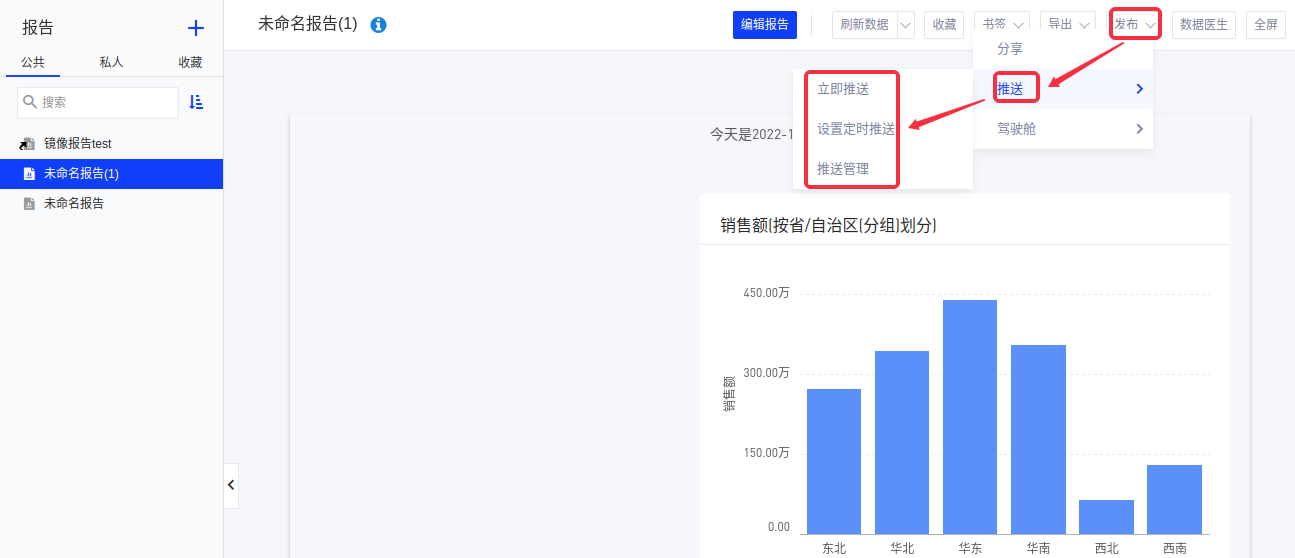Open the 刷新数据 dropdown arrow

[x=906, y=25]
